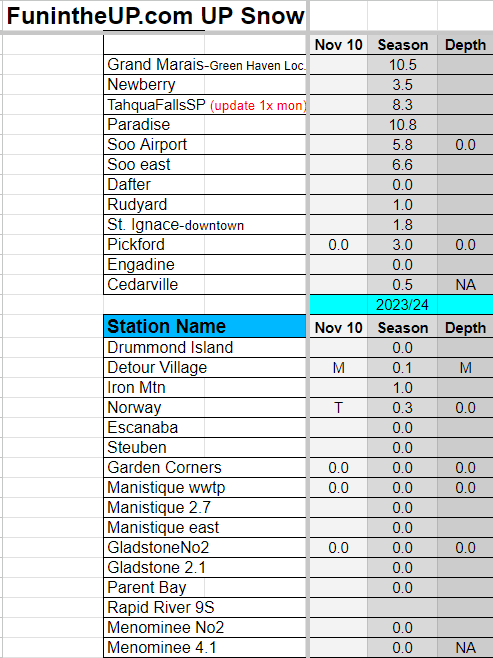
Task: Select the Cedarville station cell
Action: pyautogui.click(x=205, y=285)
